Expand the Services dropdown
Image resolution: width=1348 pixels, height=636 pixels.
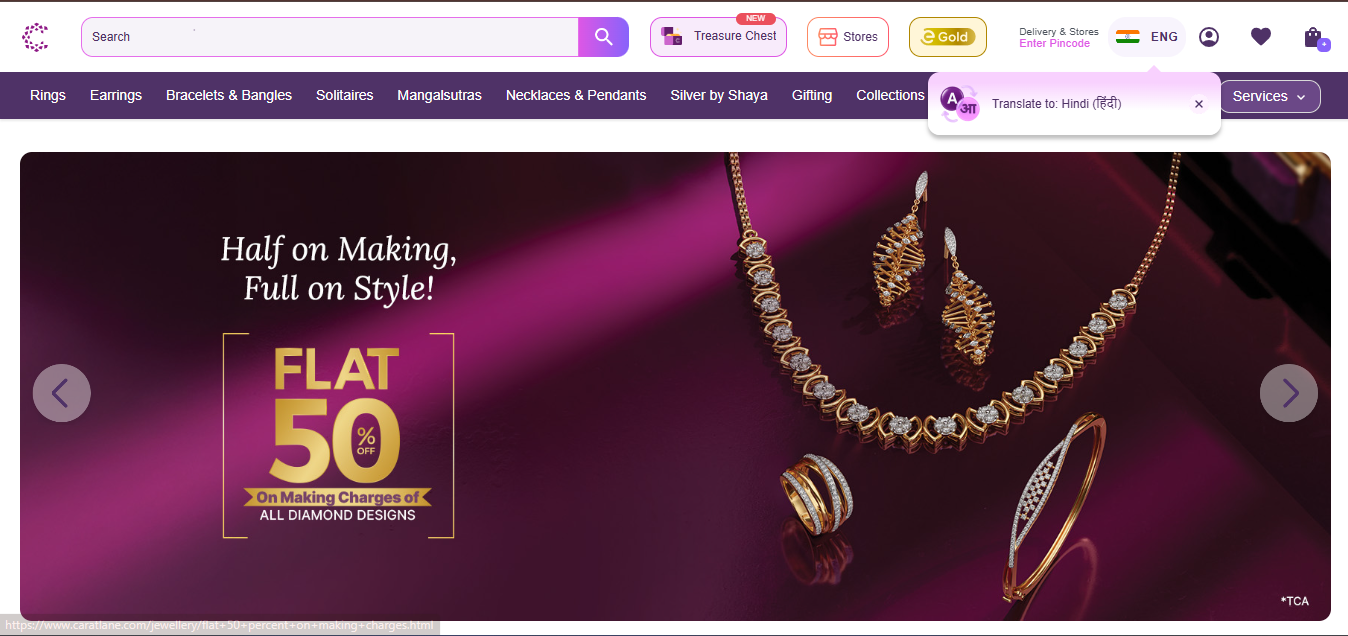(x=1268, y=96)
